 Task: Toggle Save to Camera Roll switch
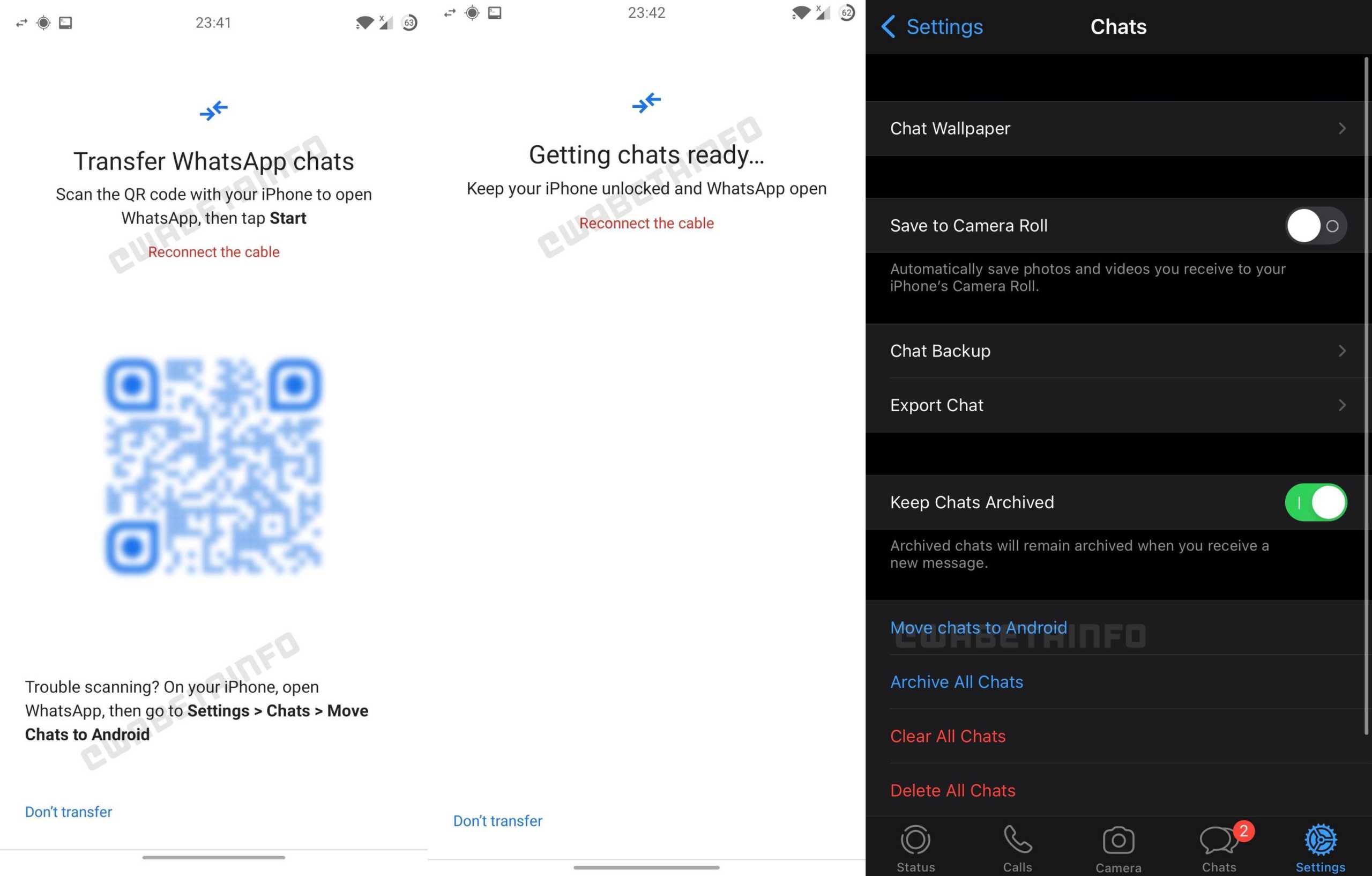[1314, 226]
